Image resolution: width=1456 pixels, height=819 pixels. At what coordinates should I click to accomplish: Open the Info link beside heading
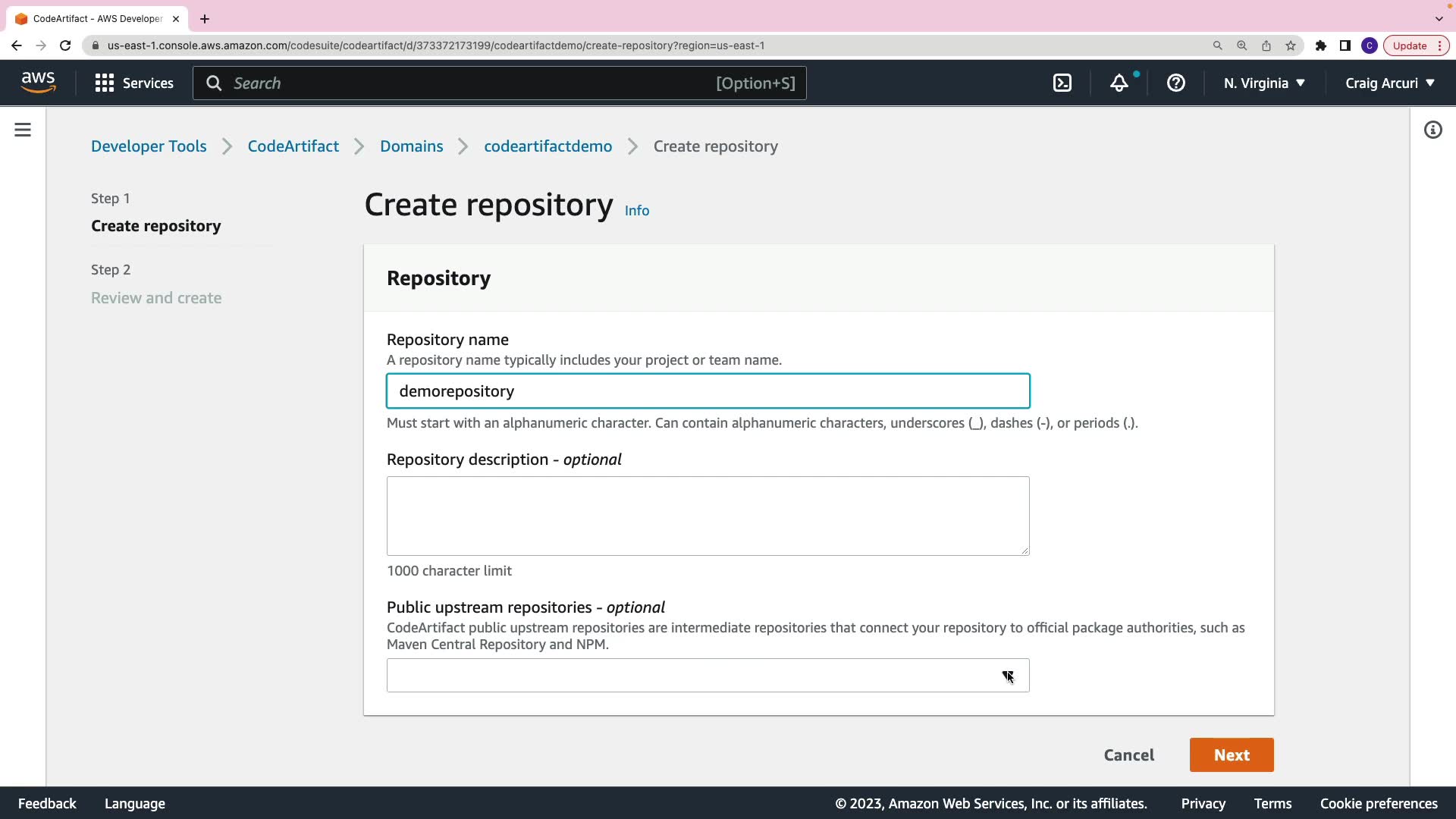pos(637,211)
